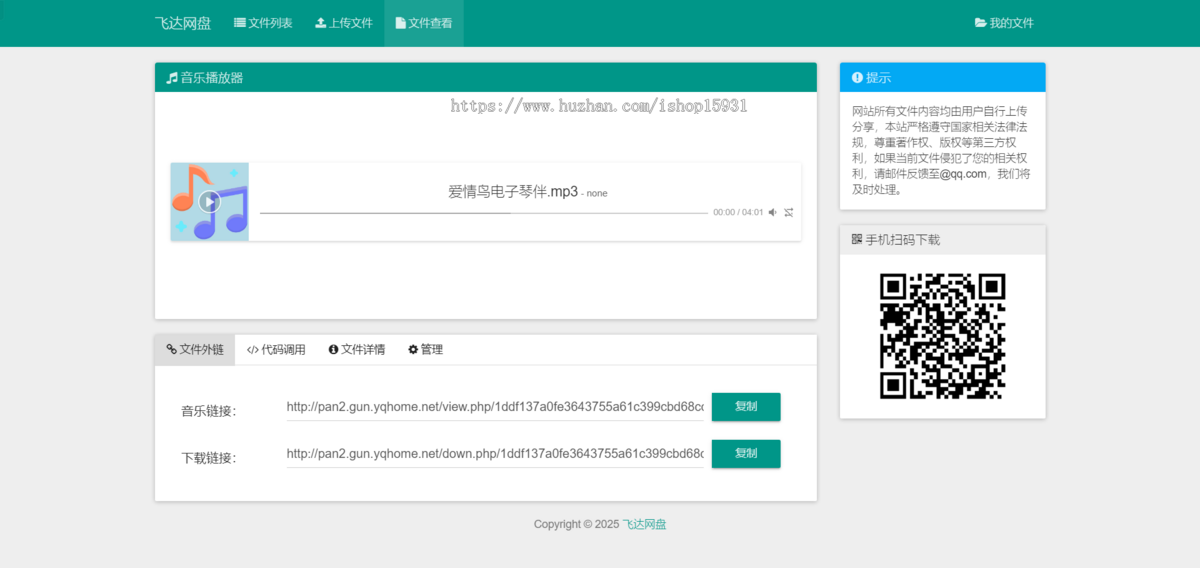1200x568 pixels.
Task: Copy the 下载链接 URL
Action: pyautogui.click(x=745, y=454)
